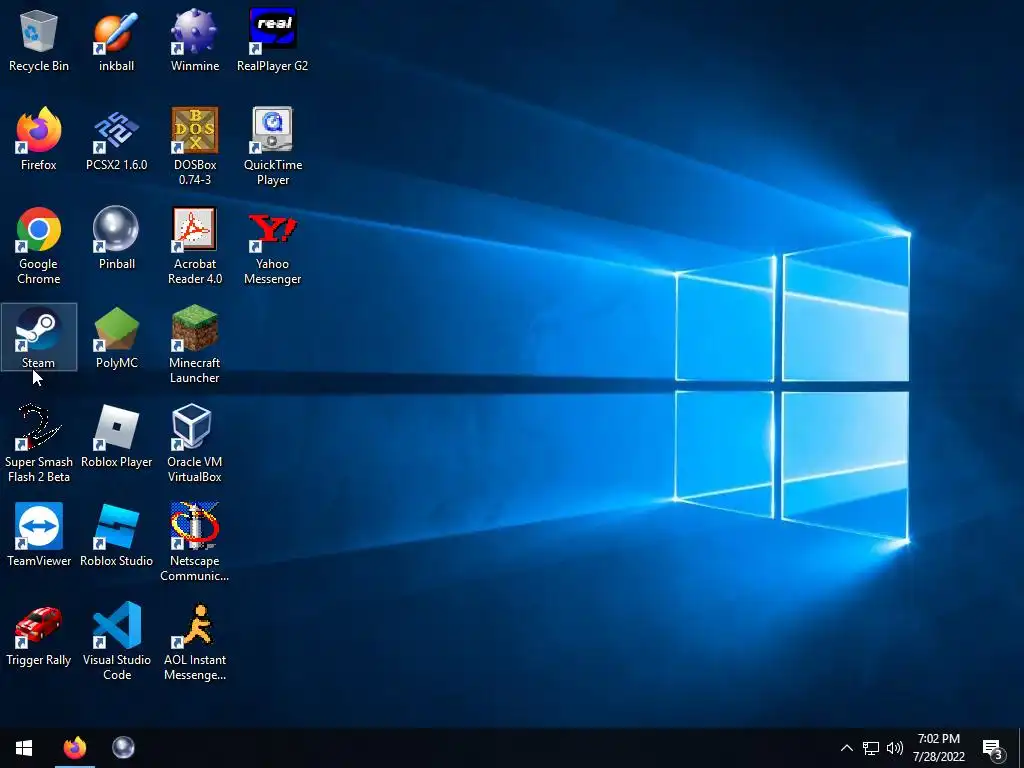Select the Firefox desktop shortcut
This screenshot has width=1024, height=768.
tap(39, 140)
